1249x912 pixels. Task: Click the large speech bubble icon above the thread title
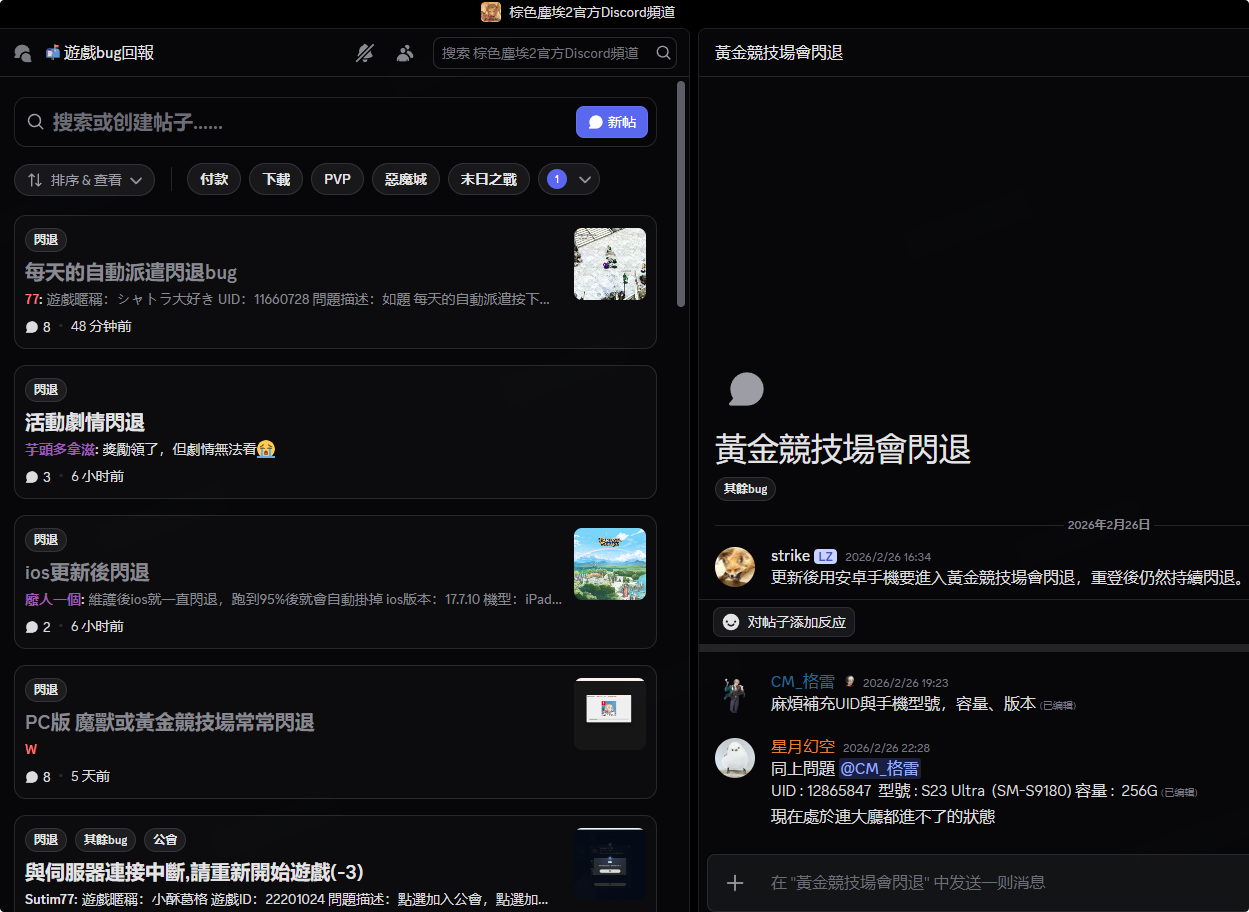[746, 389]
